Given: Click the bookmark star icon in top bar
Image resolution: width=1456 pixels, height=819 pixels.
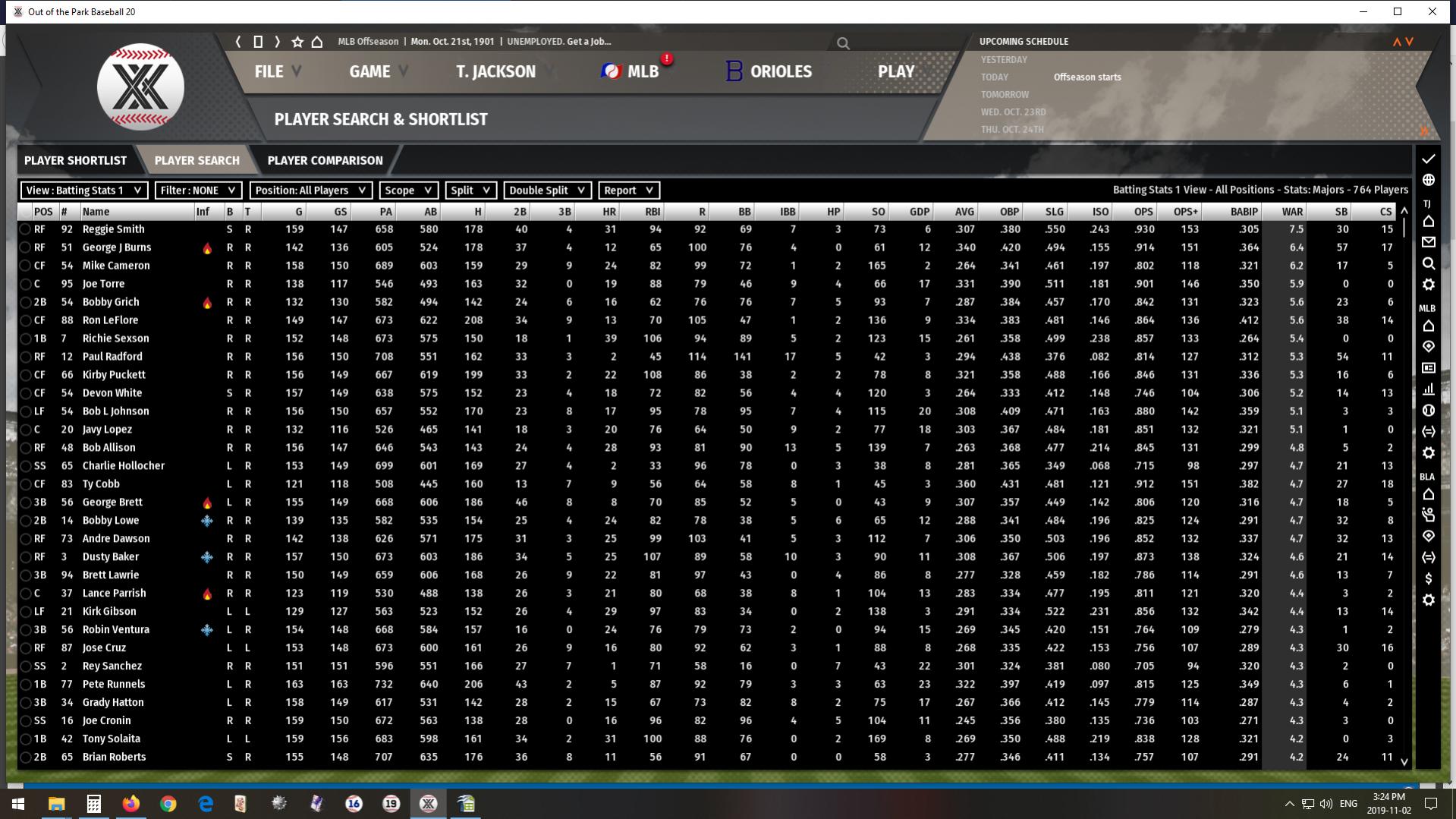Looking at the screenshot, I should 297,42.
